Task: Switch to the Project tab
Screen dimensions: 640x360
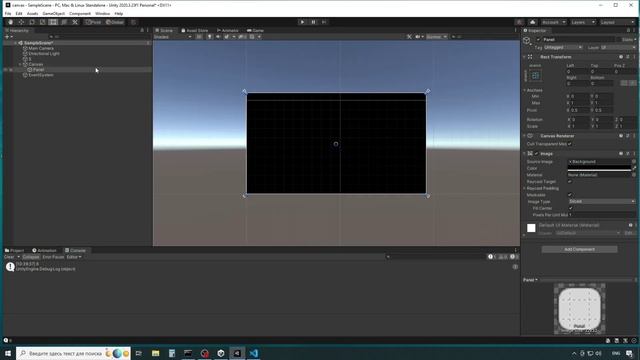Action: [x=14, y=250]
